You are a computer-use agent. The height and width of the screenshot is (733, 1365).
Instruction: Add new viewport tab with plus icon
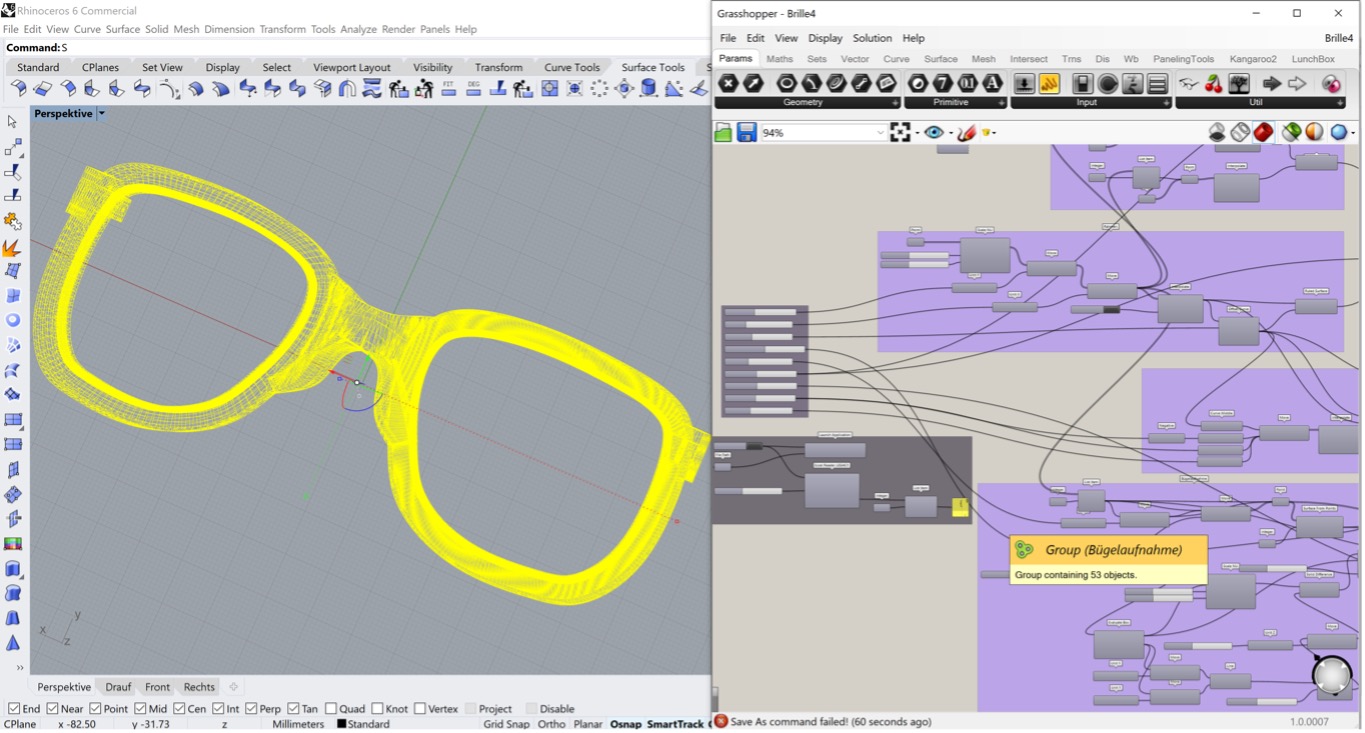(233, 687)
